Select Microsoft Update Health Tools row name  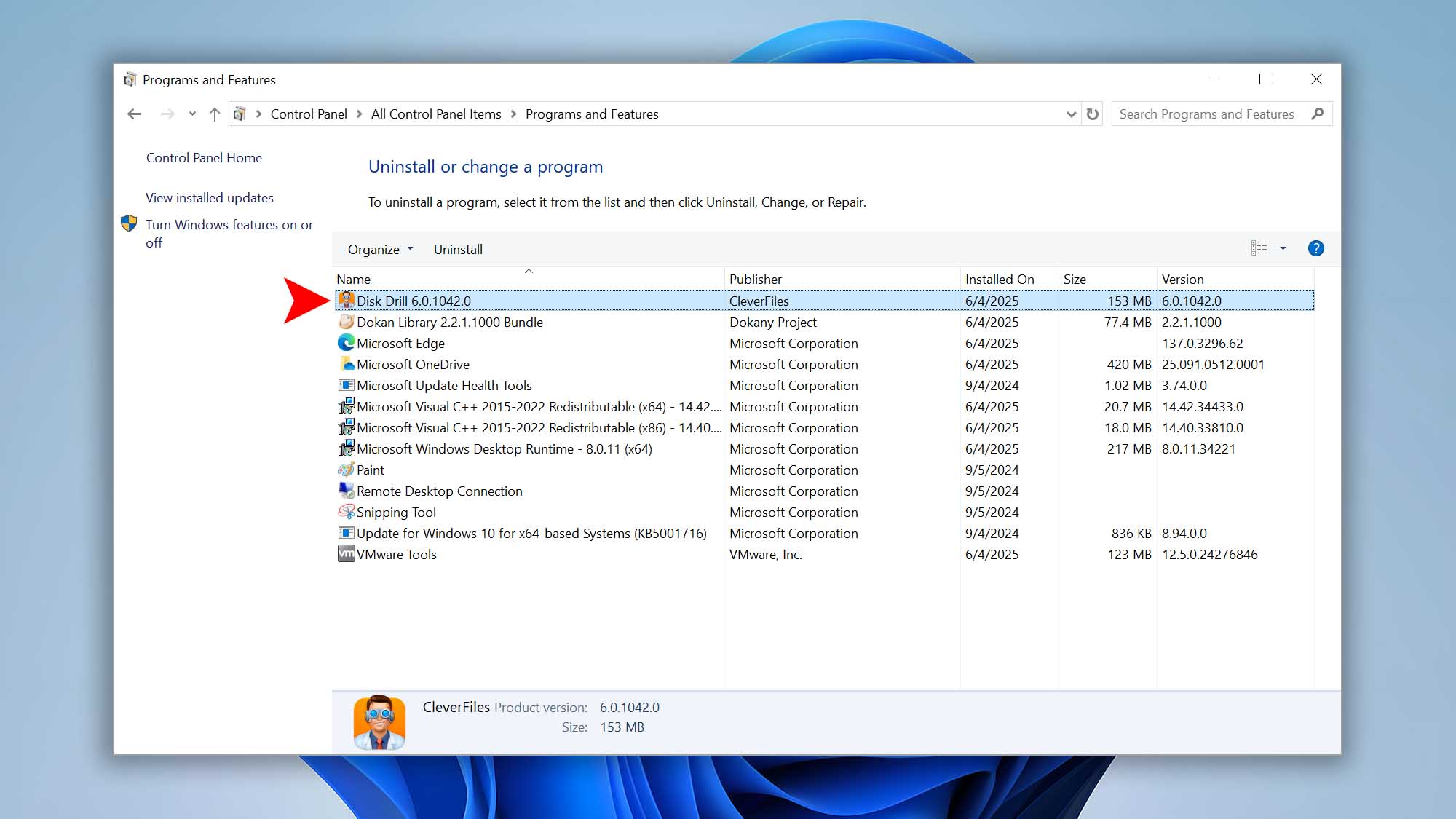click(444, 385)
